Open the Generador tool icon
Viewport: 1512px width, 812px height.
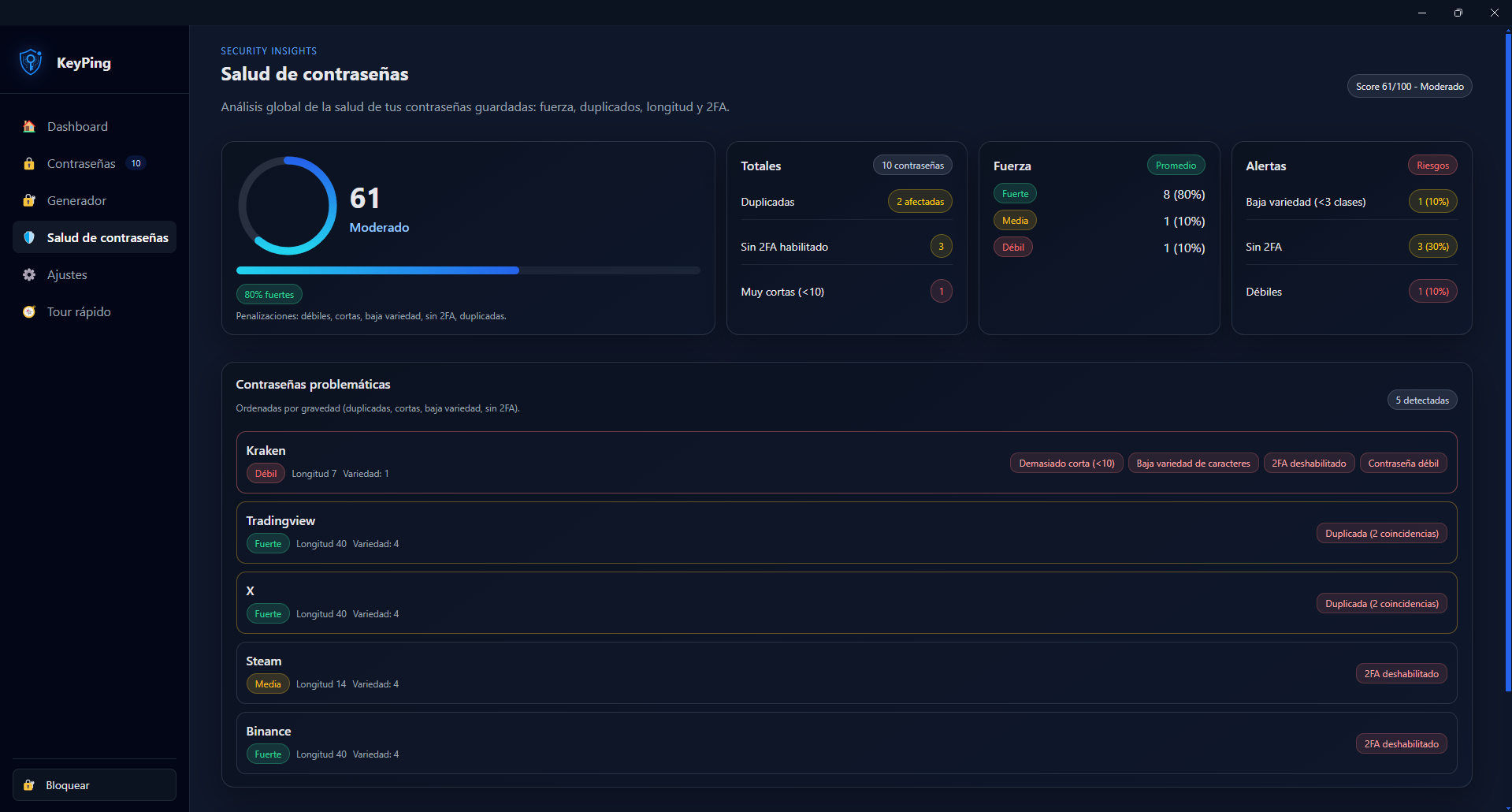[x=29, y=200]
